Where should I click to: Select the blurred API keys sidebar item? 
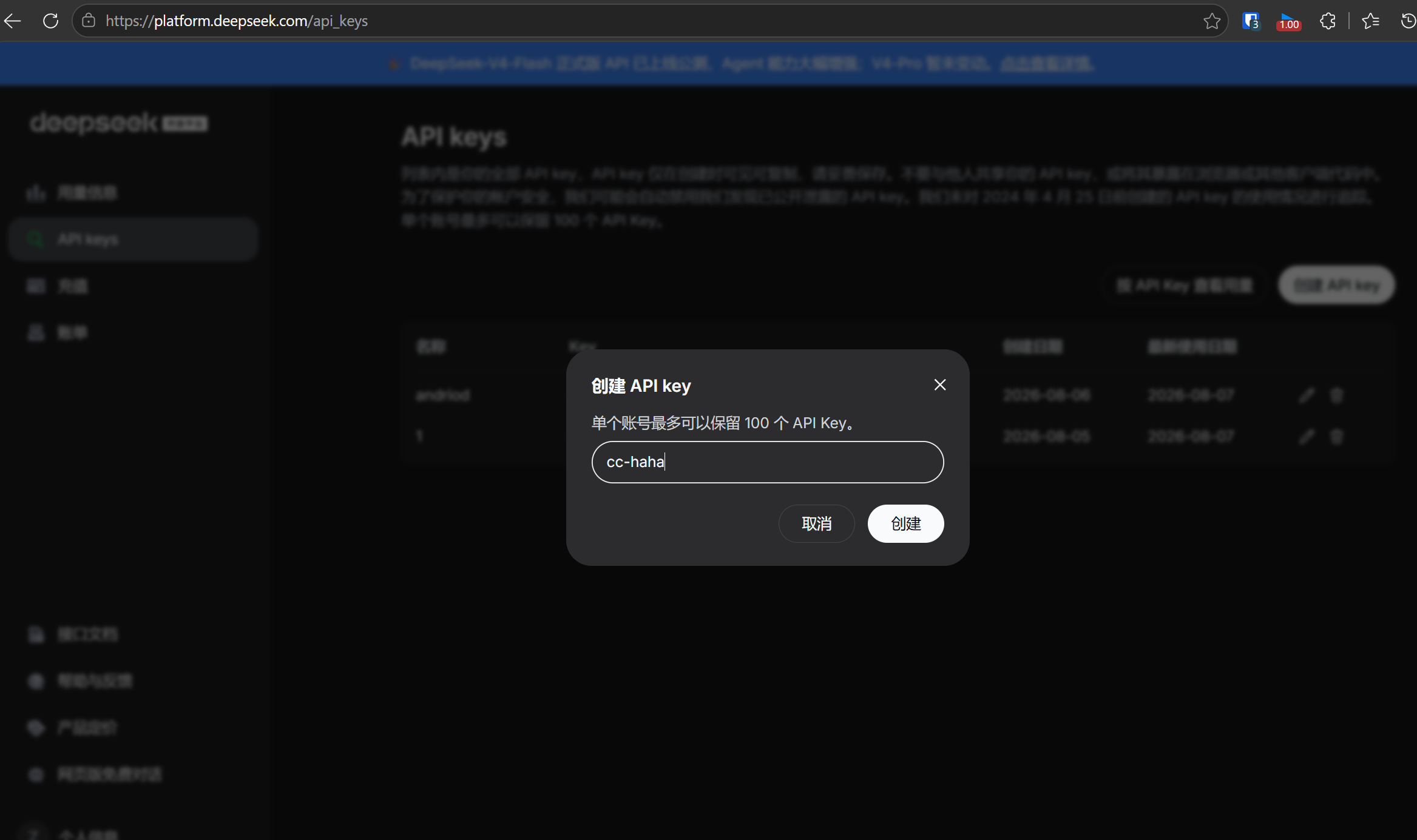coord(134,240)
